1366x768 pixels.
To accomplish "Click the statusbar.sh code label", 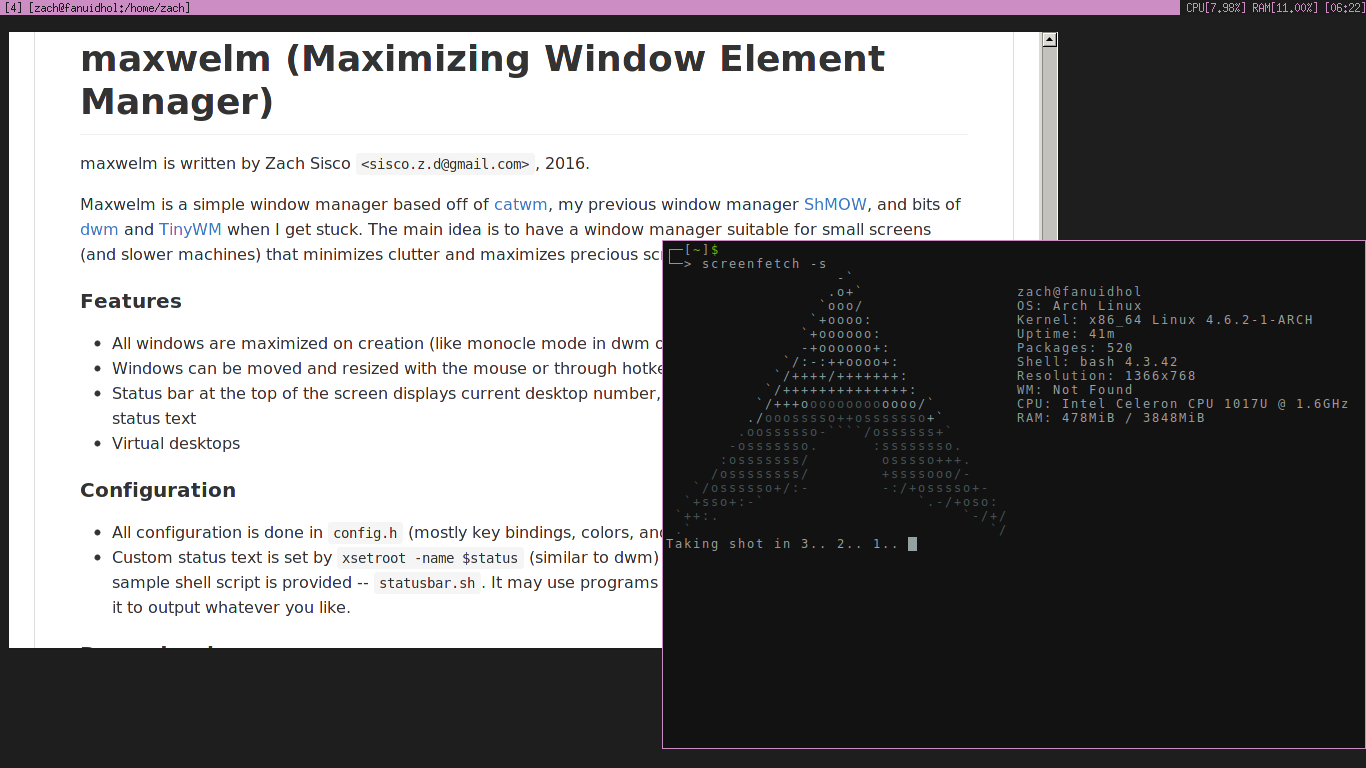I will 426,583.
